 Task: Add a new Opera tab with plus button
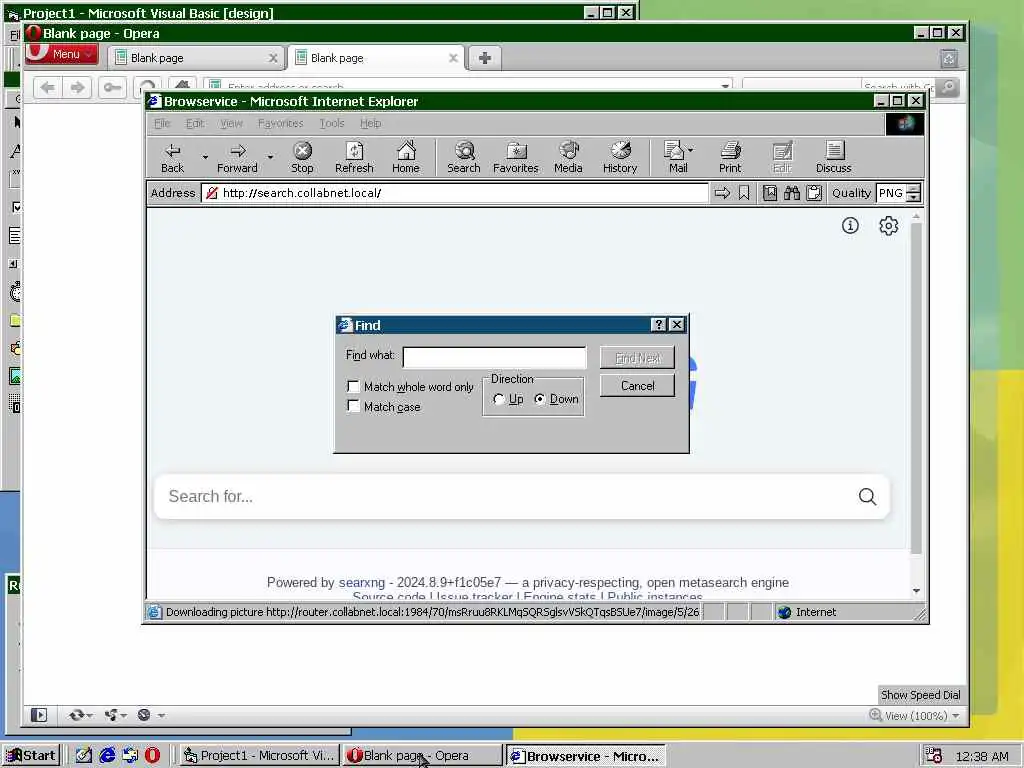(x=485, y=58)
